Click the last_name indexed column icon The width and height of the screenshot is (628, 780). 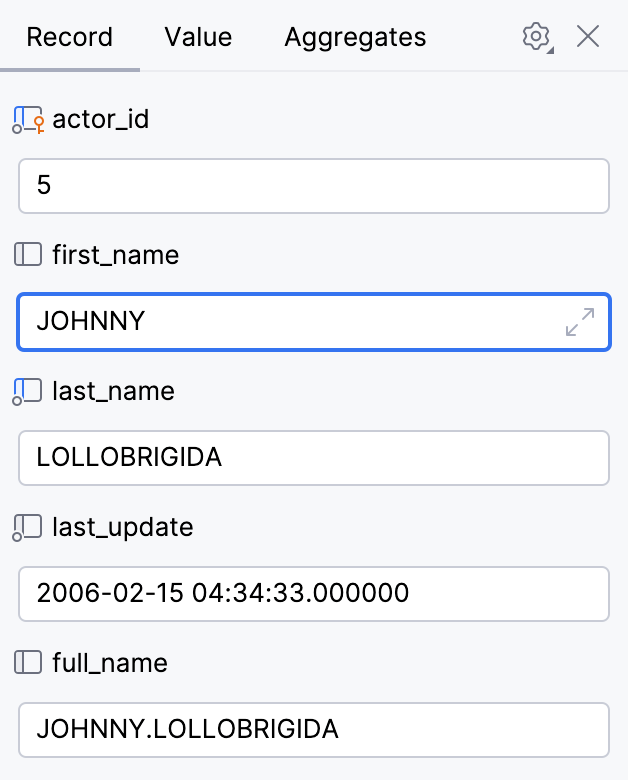(x=28, y=391)
